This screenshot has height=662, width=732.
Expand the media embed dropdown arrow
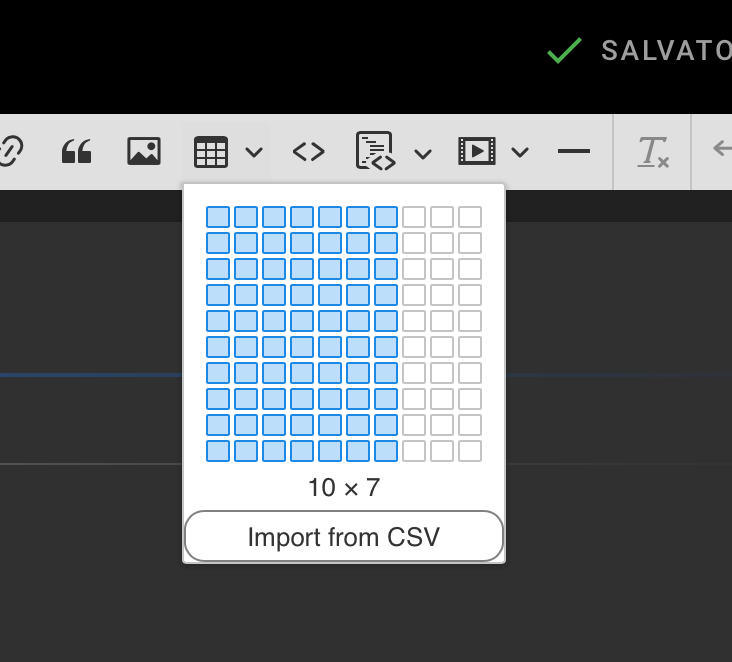tap(520, 152)
